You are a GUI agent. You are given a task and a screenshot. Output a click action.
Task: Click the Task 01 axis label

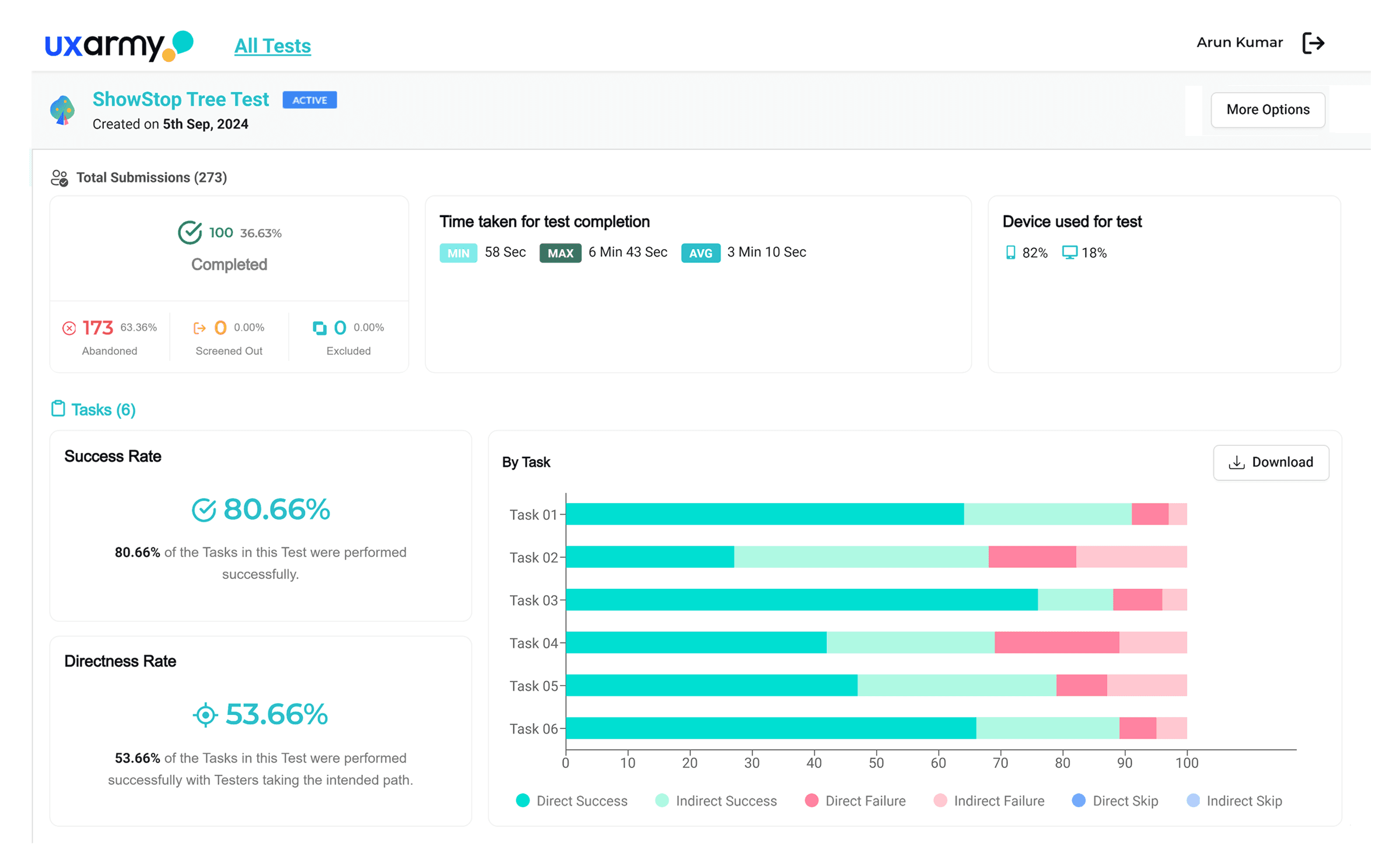point(533,515)
